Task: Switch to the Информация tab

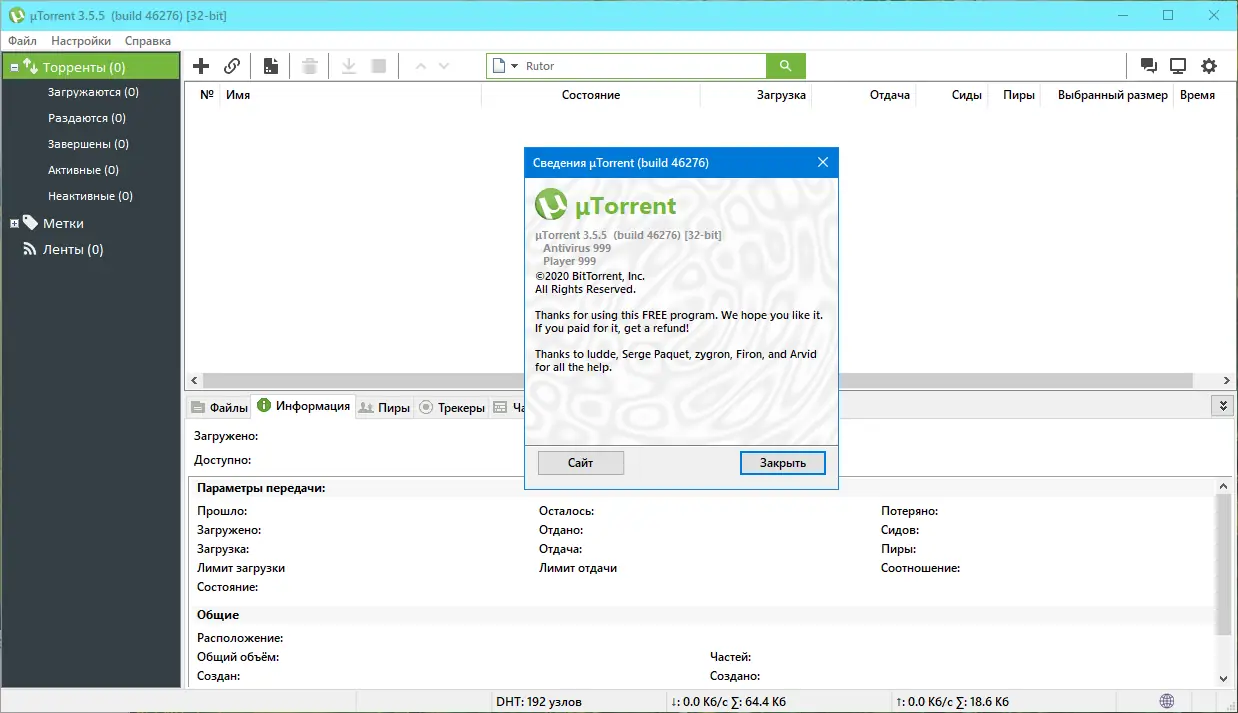Action: (304, 406)
